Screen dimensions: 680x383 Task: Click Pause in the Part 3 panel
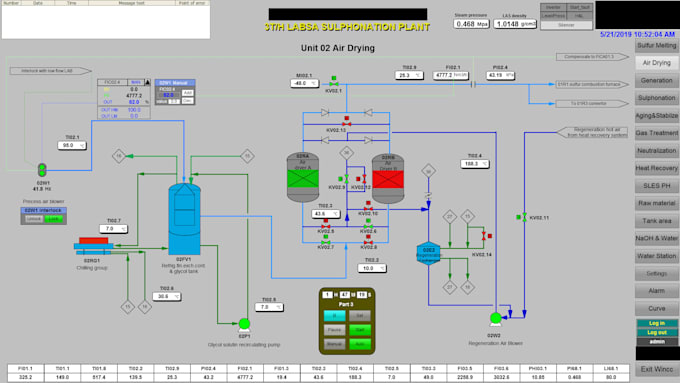tap(334, 330)
